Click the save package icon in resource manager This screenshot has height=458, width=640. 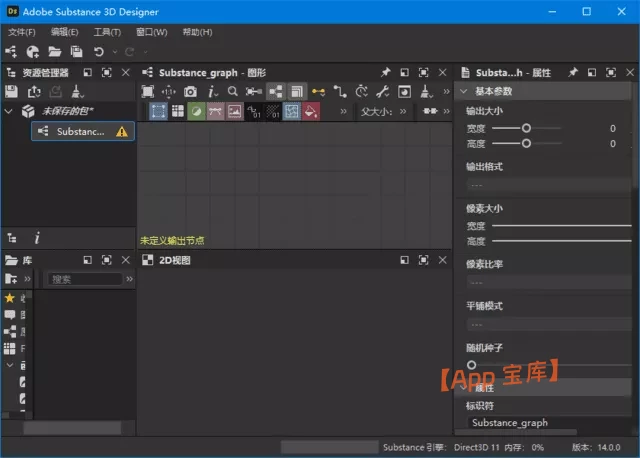12,92
